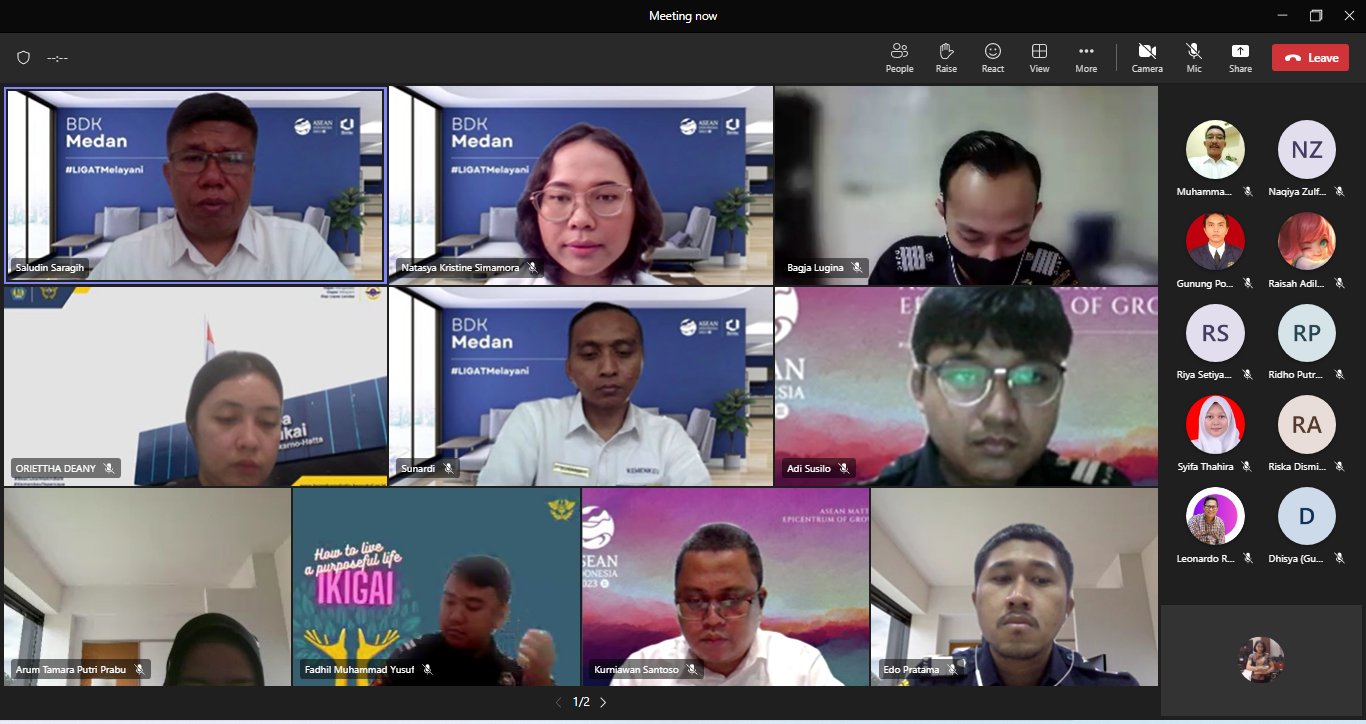Click the RS avatar for Riya Setiya

pyautogui.click(x=1215, y=333)
